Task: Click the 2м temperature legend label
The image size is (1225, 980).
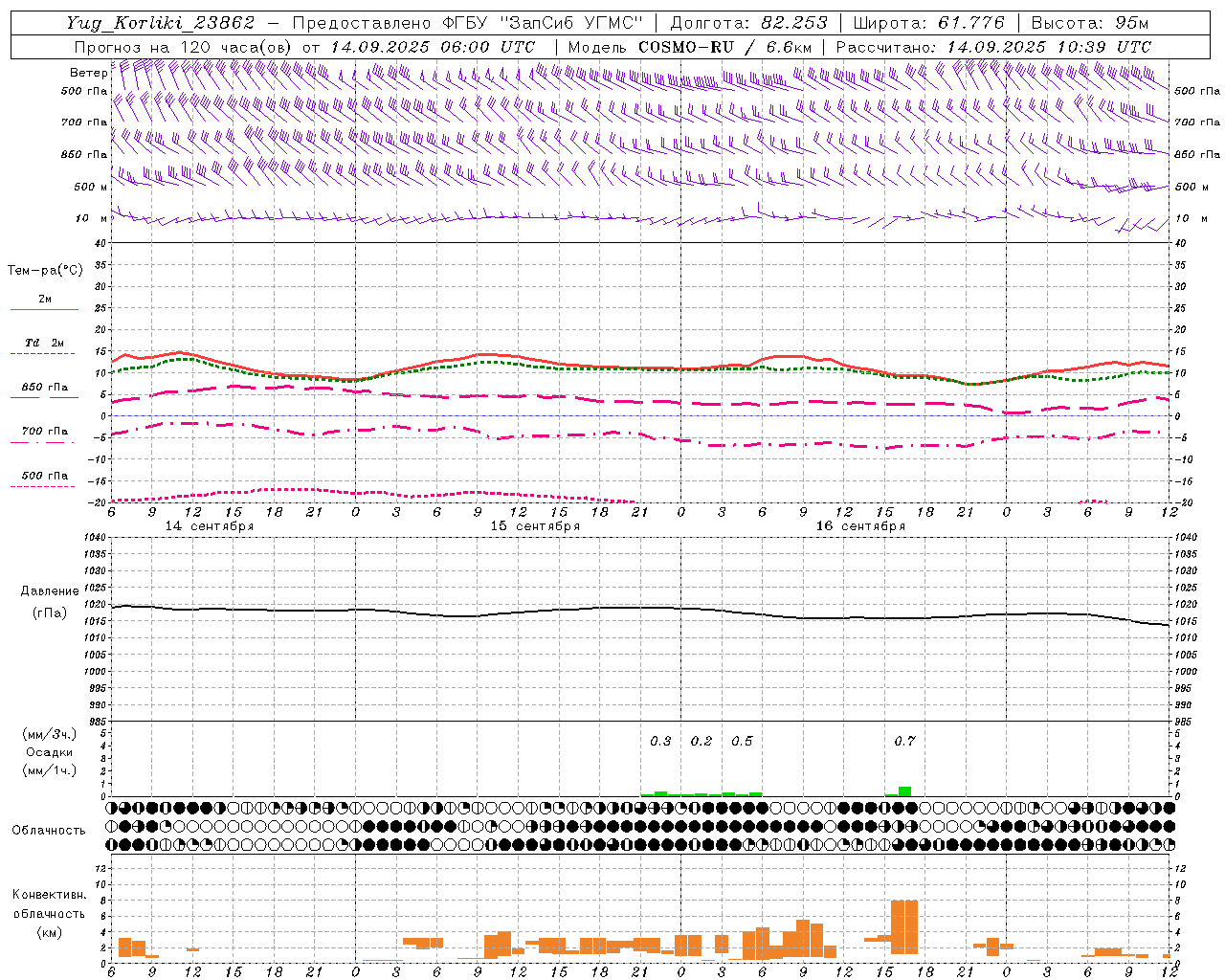Action: click(45, 300)
